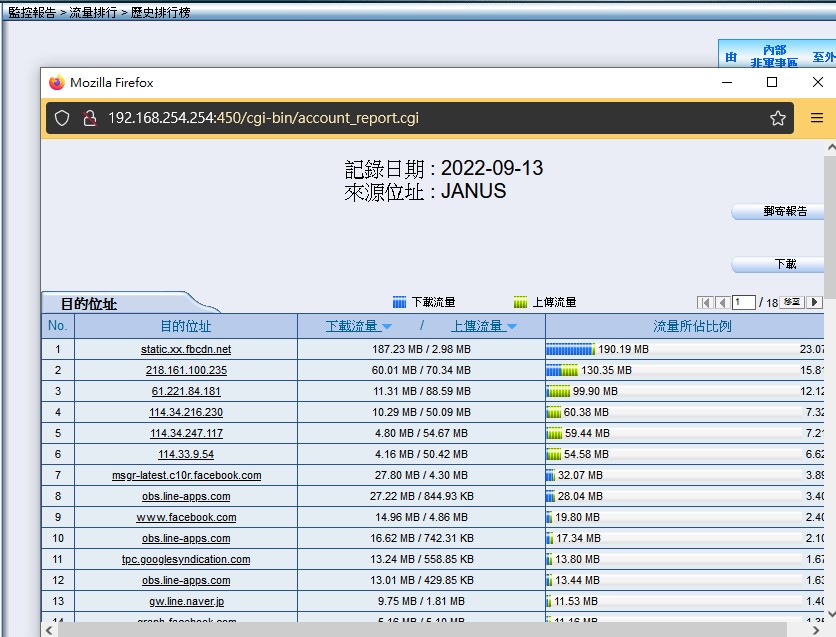Open the static.xx.fbcdn.net link
This screenshot has width=836, height=637.
tap(186, 349)
